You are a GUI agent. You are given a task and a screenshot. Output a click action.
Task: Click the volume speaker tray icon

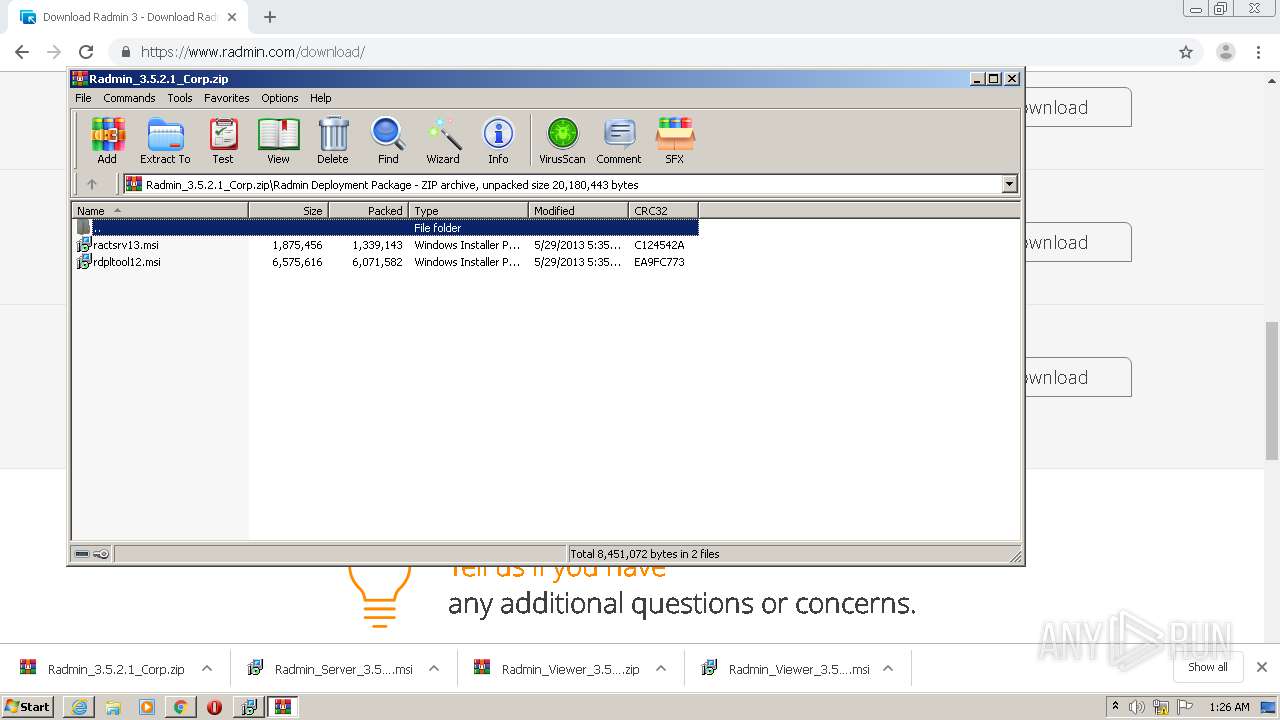pos(1137,707)
